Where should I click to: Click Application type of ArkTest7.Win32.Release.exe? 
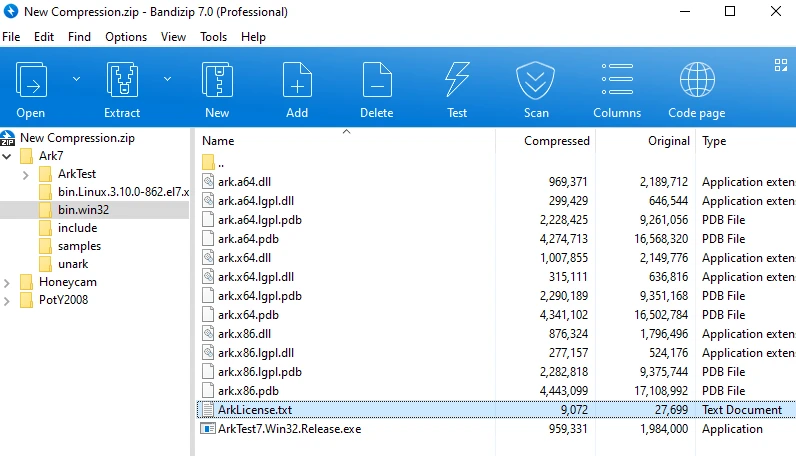pos(732,429)
